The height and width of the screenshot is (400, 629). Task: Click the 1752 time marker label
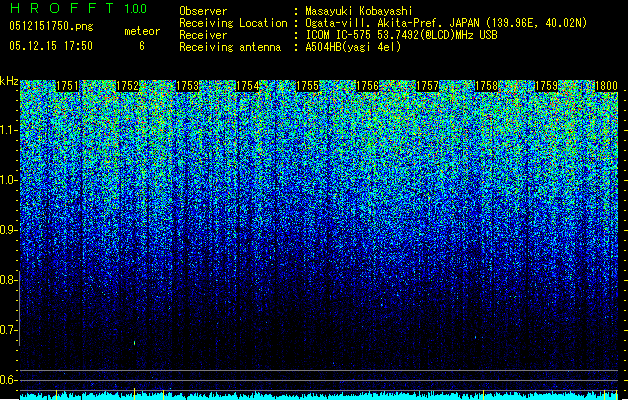point(128,86)
